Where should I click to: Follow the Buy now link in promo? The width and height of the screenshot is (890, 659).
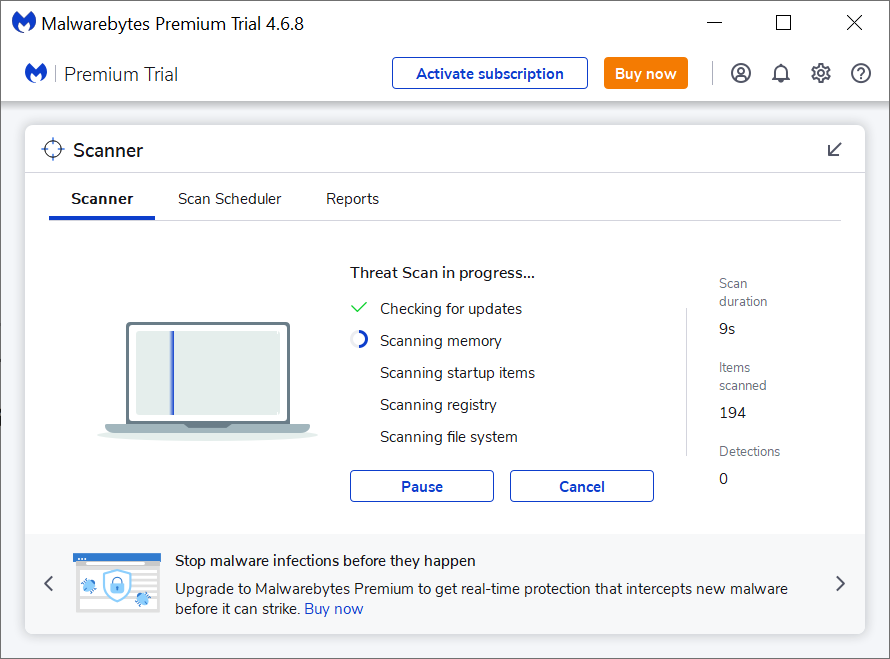click(x=334, y=609)
